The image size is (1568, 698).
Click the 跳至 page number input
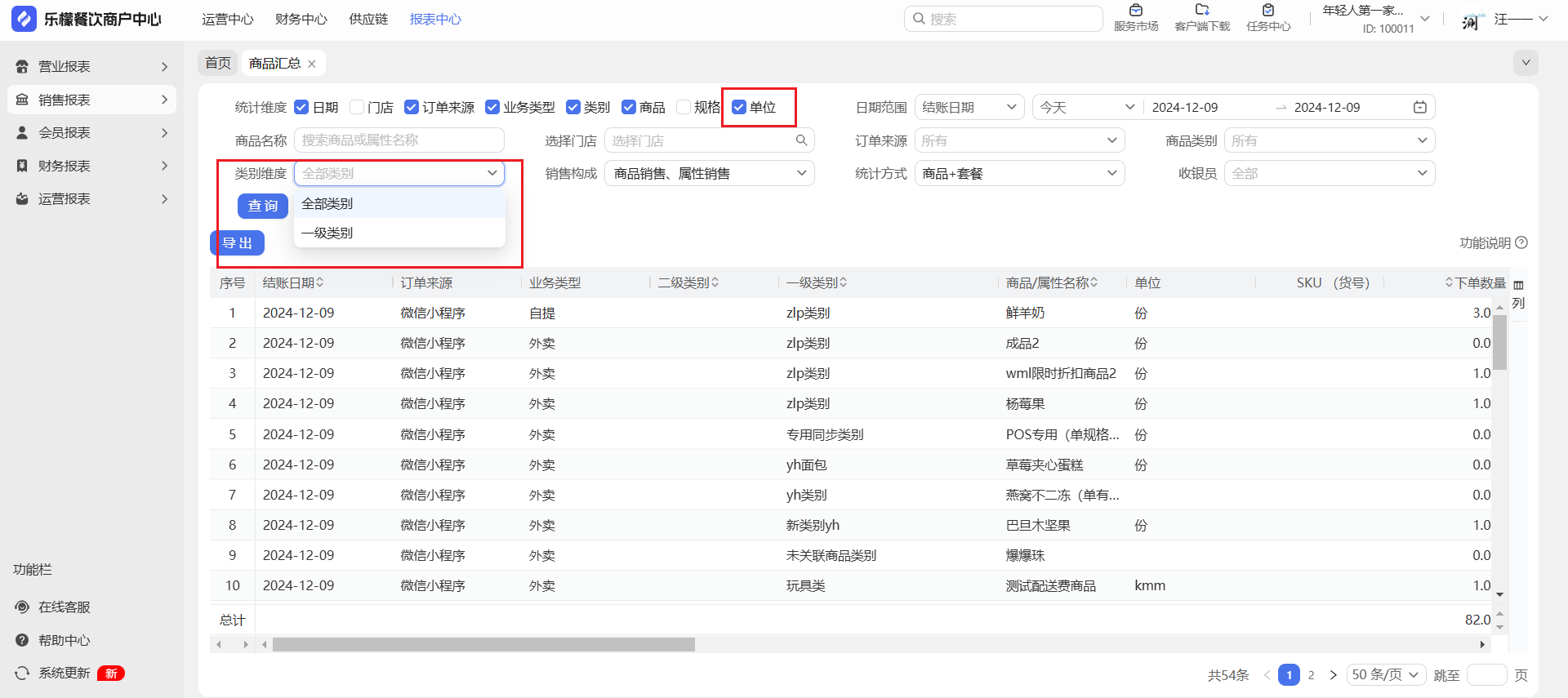click(1486, 675)
